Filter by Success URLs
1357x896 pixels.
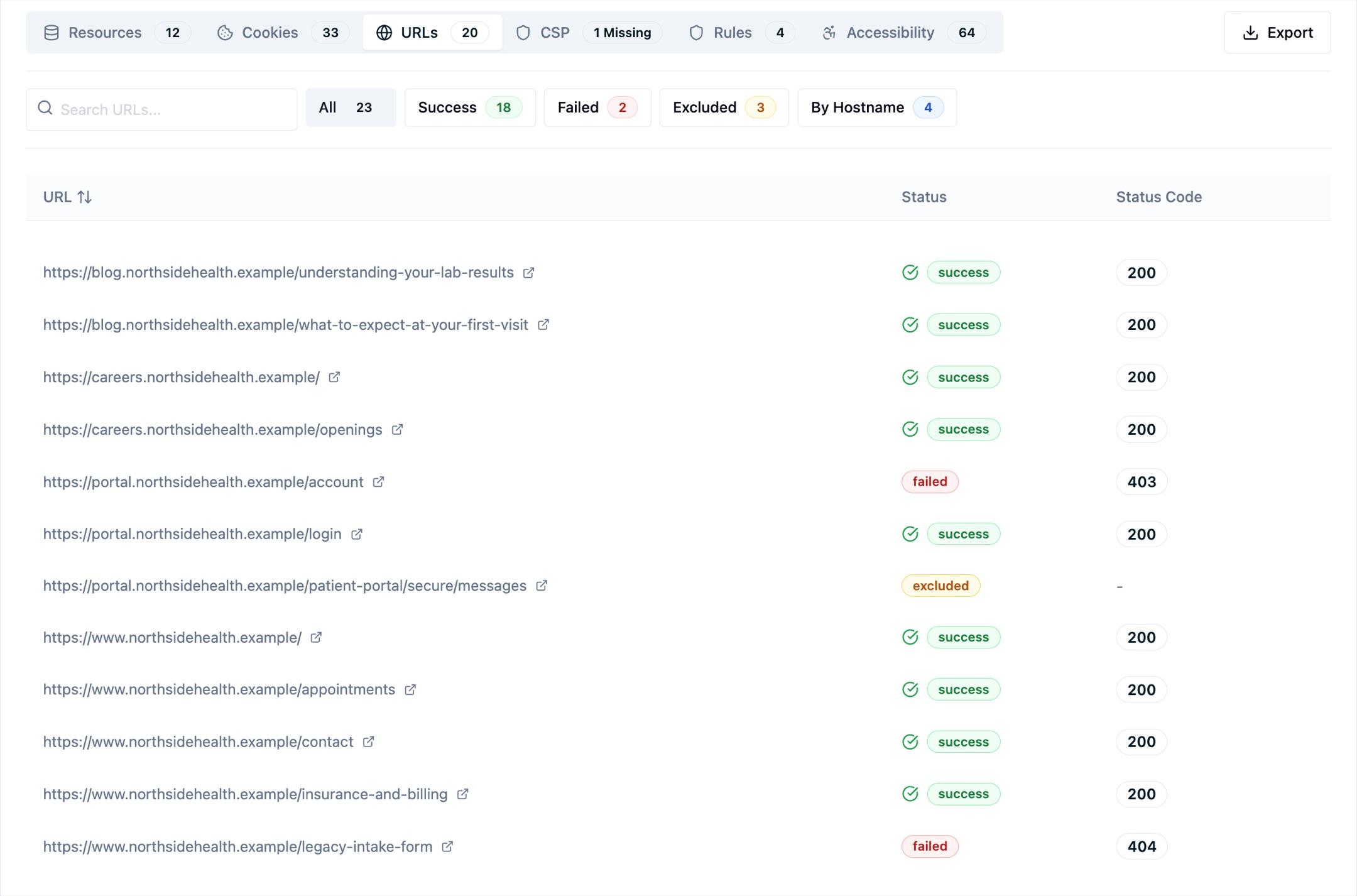point(470,107)
